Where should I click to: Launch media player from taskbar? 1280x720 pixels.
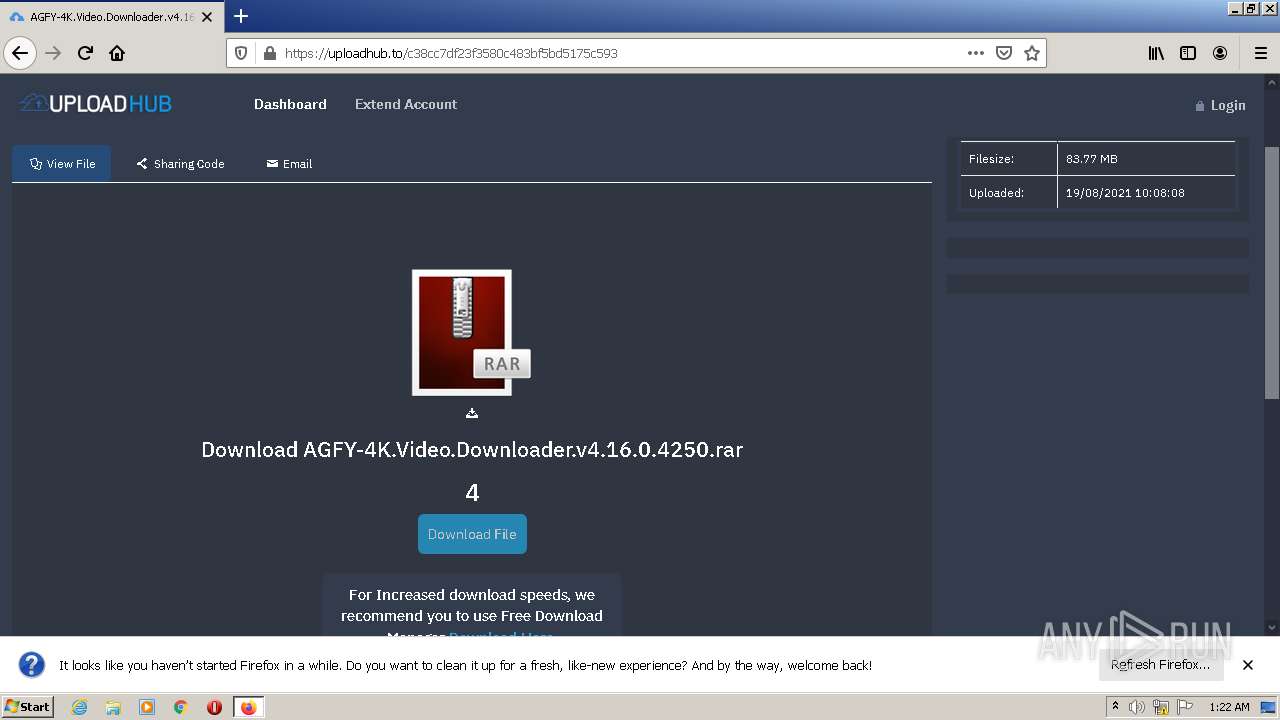147,707
